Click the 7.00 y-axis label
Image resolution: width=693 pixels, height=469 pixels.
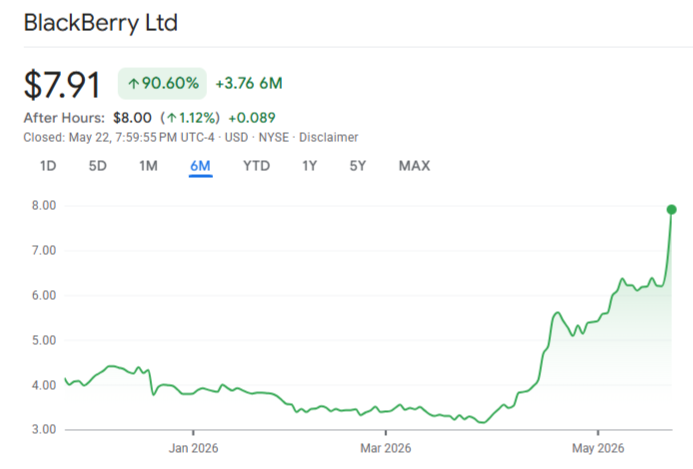44,251
